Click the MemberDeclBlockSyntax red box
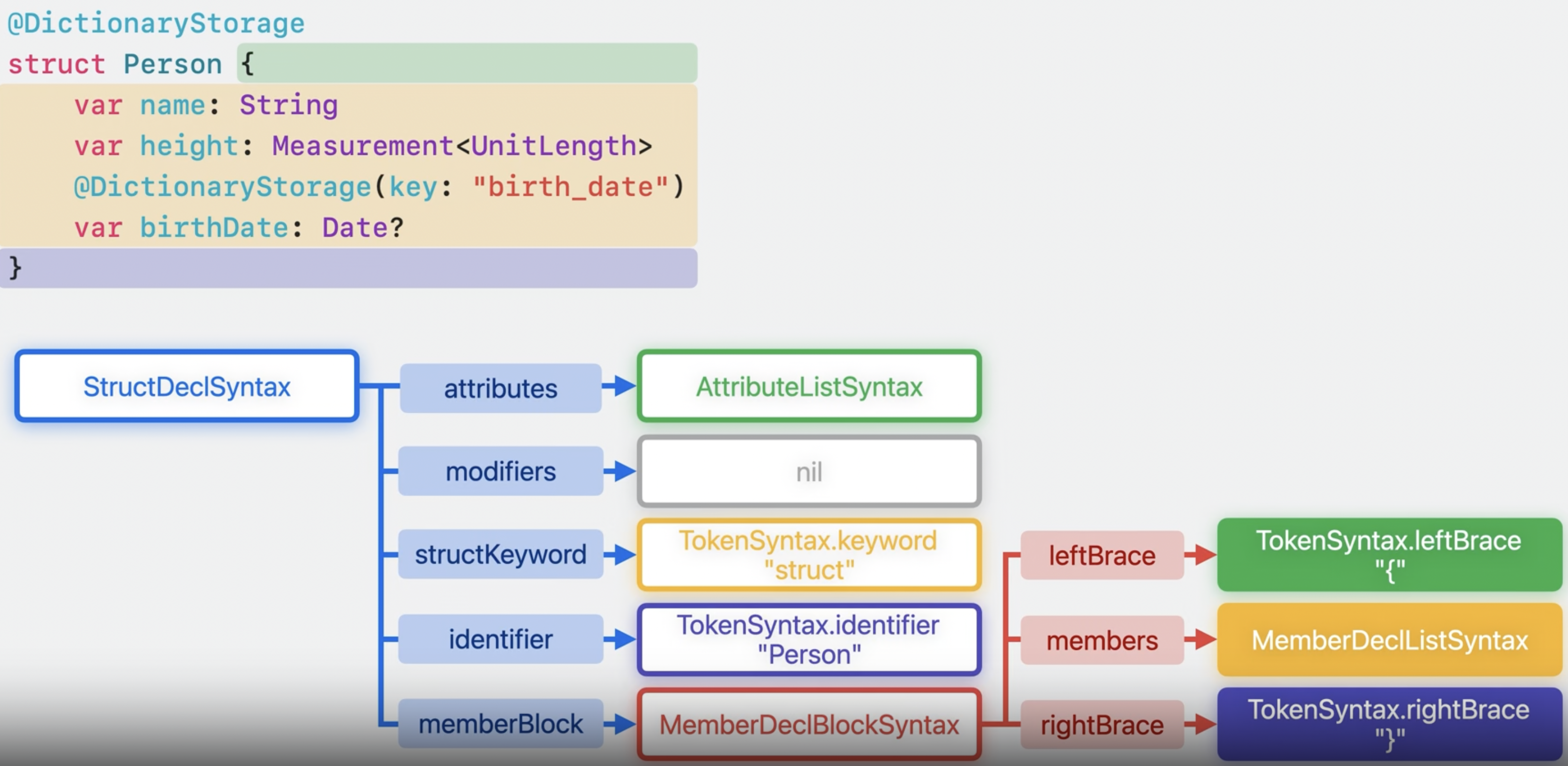This screenshot has width=1568, height=766. [x=809, y=724]
